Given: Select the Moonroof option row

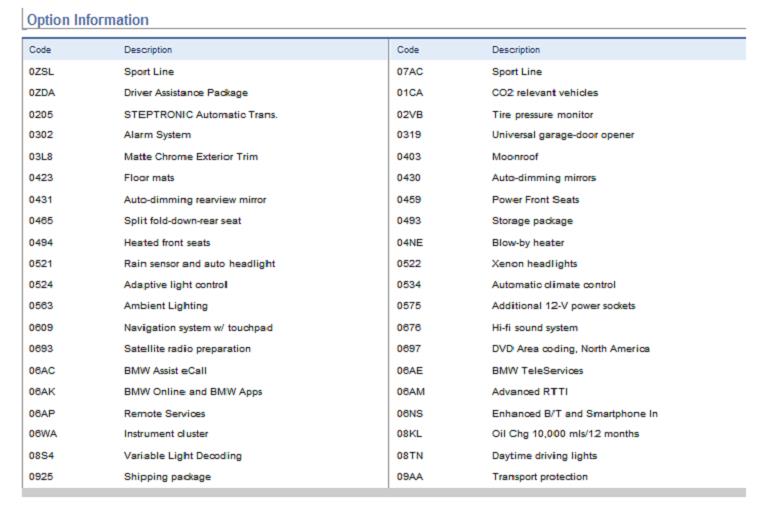Looking at the screenshot, I should (x=516, y=157).
